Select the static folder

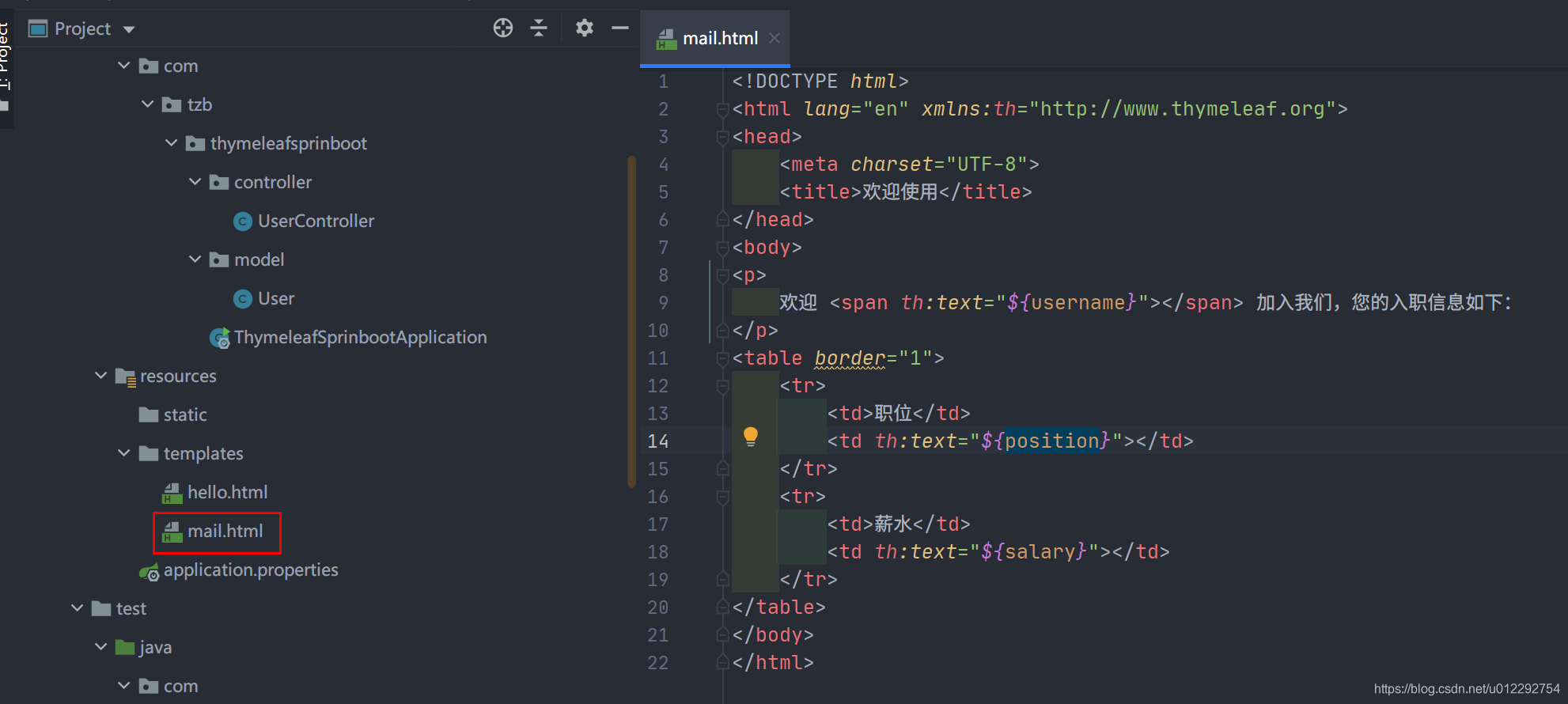click(x=185, y=415)
